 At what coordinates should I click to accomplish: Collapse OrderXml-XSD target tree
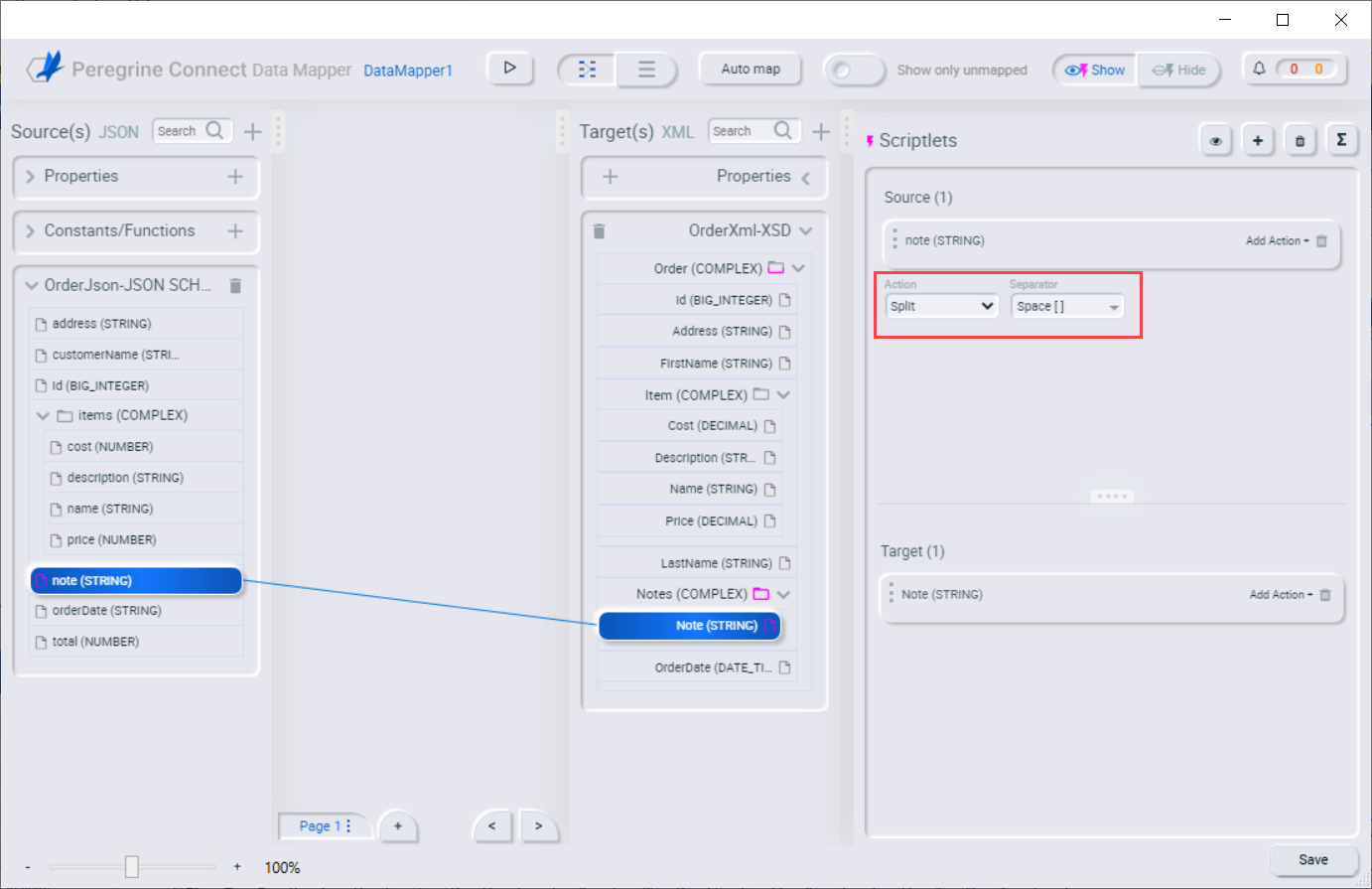[x=805, y=230]
